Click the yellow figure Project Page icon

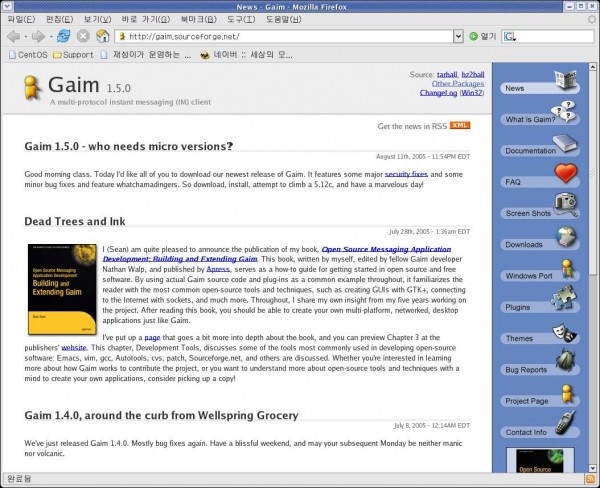pyautogui.click(x=567, y=394)
